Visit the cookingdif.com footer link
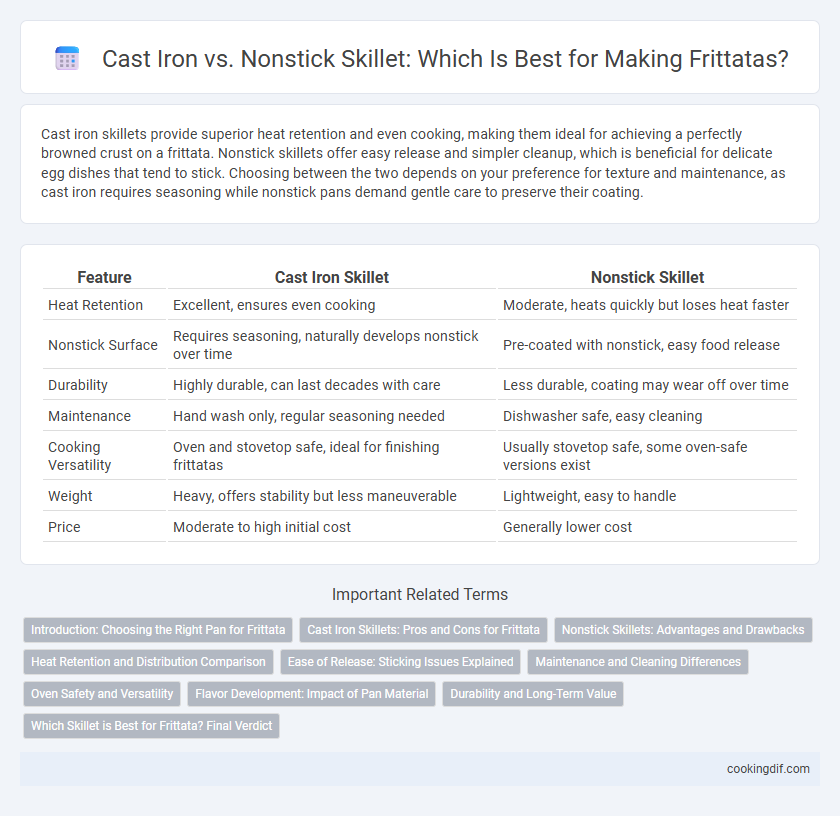 (x=768, y=769)
